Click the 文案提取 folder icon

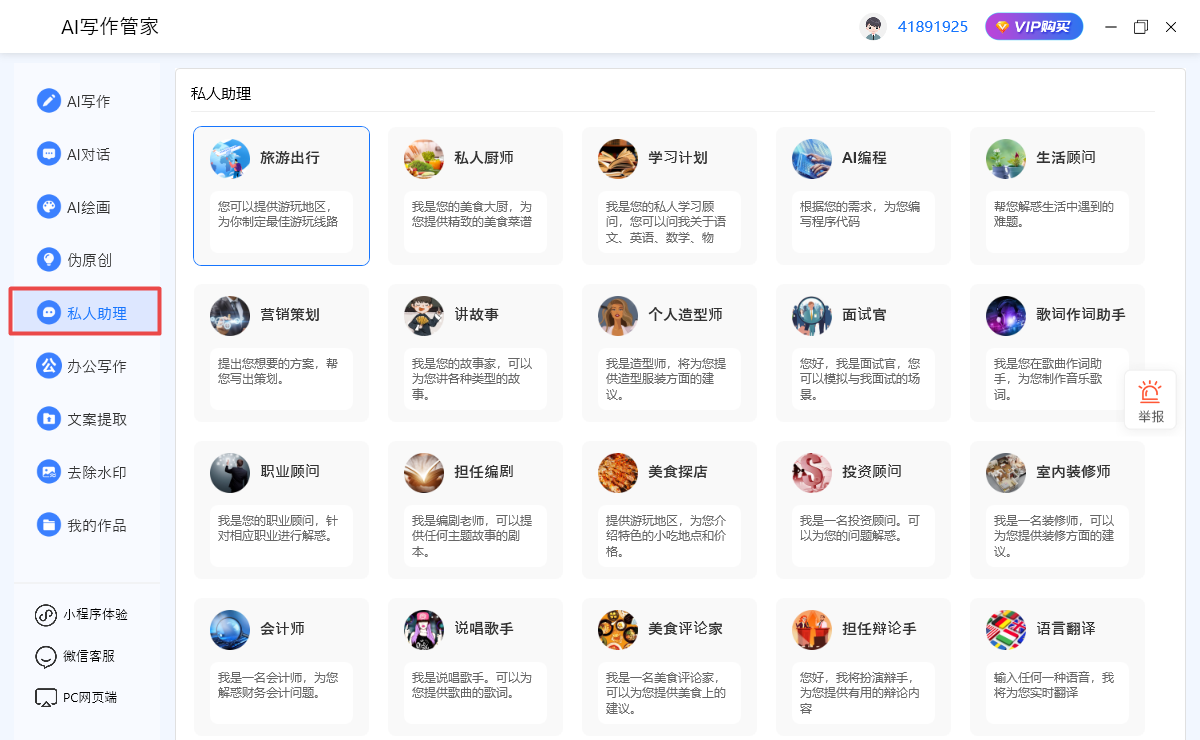[49, 419]
